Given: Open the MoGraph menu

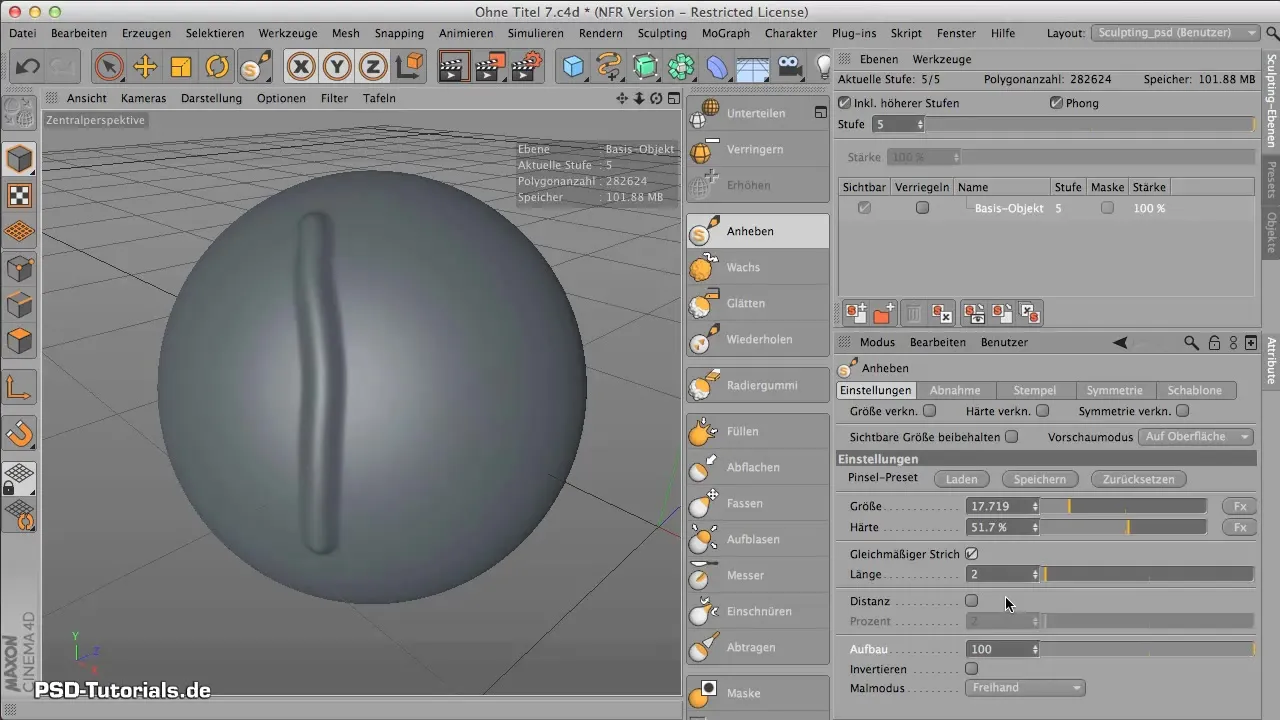Looking at the screenshot, I should [x=726, y=33].
